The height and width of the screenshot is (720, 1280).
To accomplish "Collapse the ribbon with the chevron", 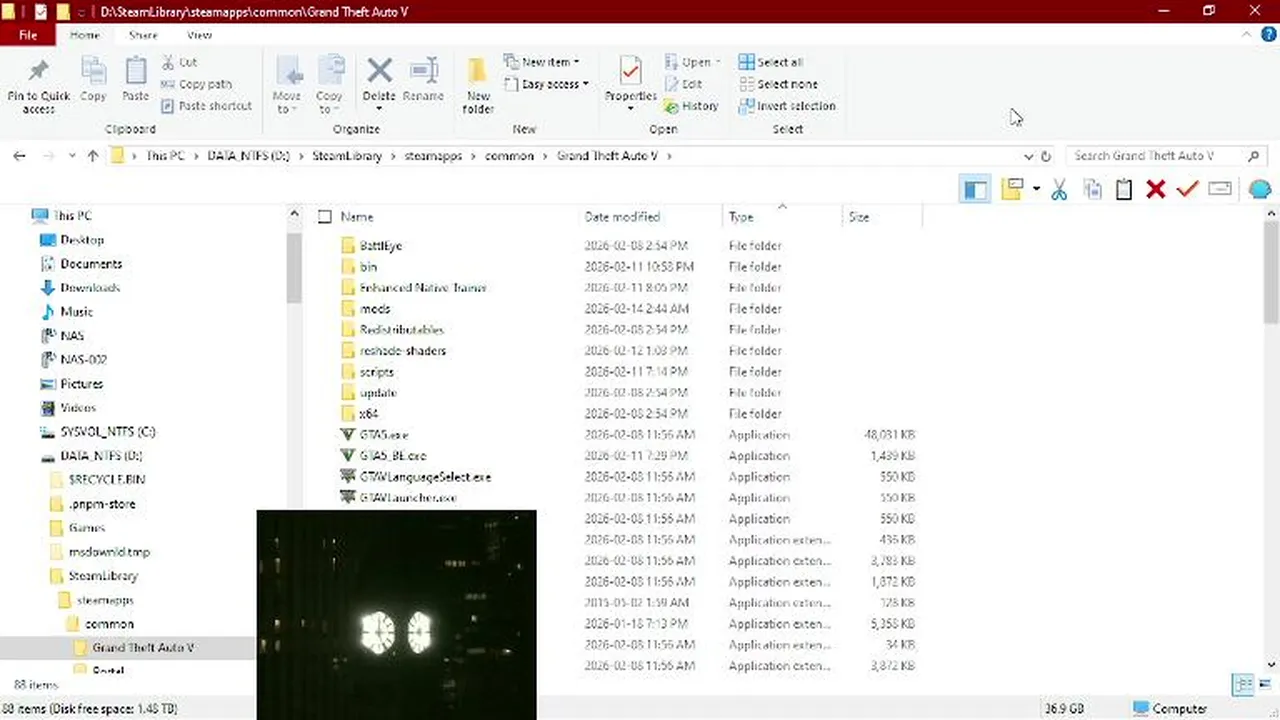I will point(1246,35).
